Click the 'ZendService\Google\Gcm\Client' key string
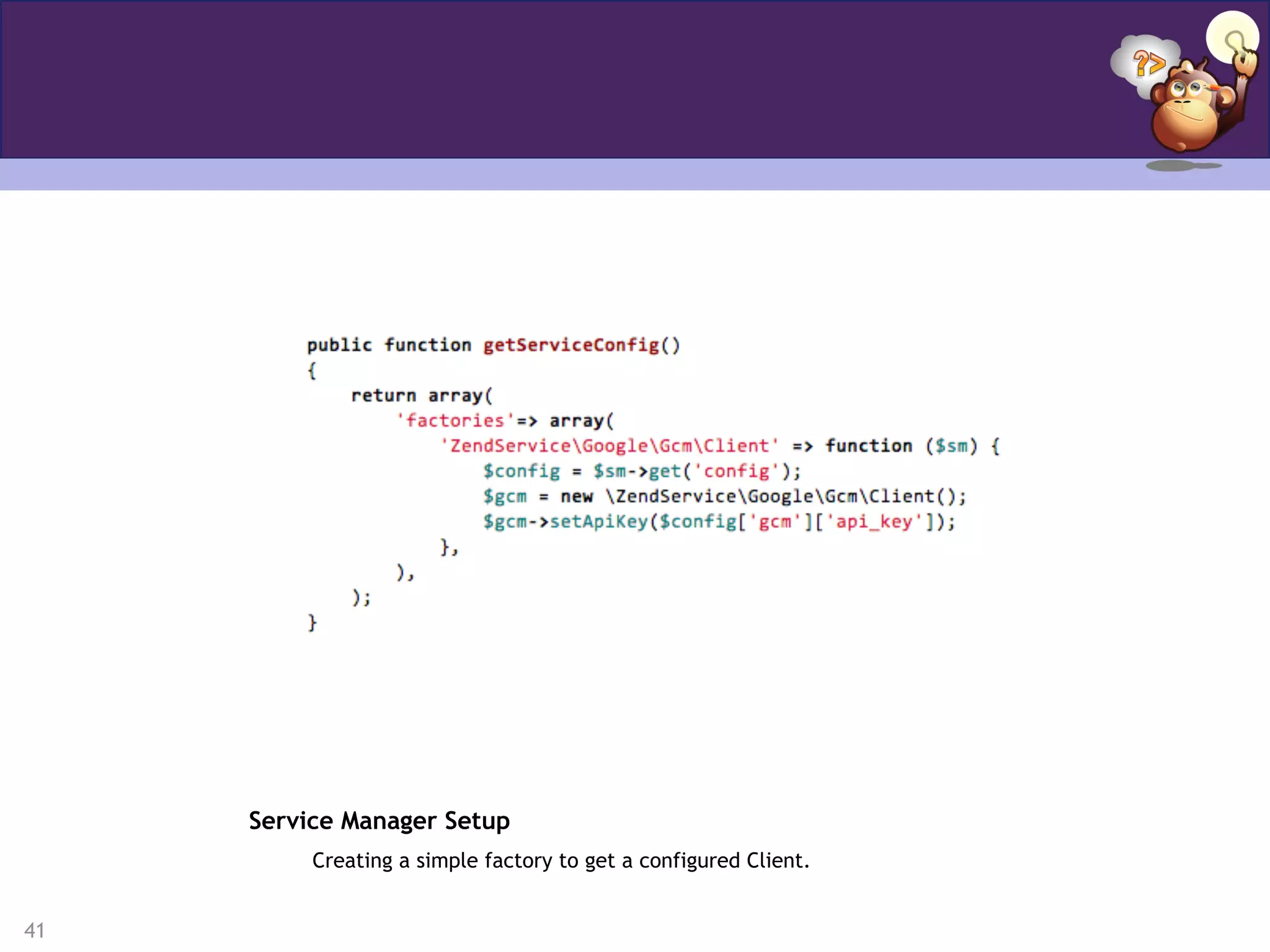This screenshot has height=952, width=1270. coord(609,446)
